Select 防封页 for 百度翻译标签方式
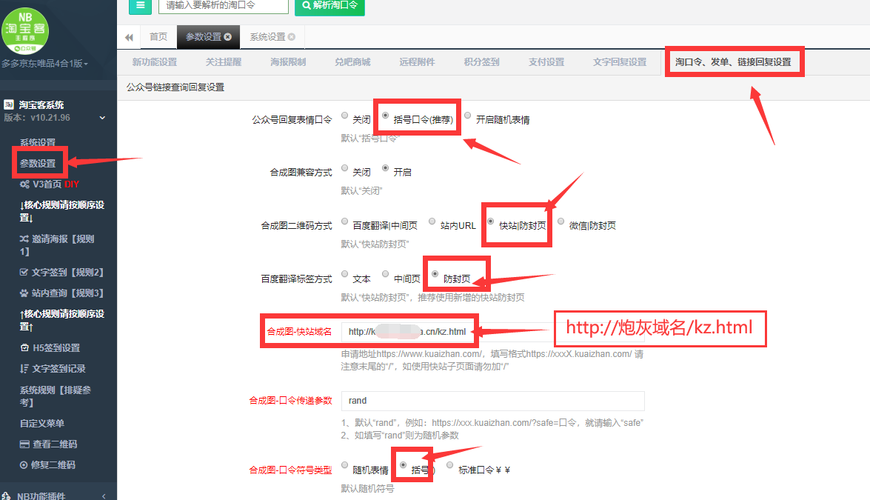Screen dimensions: 870x500 tap(435, 274)
